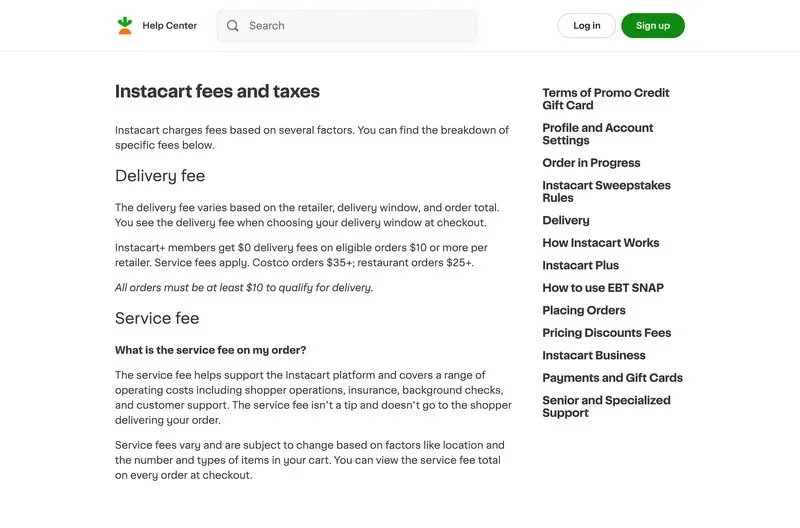Open How Instacart Works topic
The image size is (800, 528).
pos(601,243)
